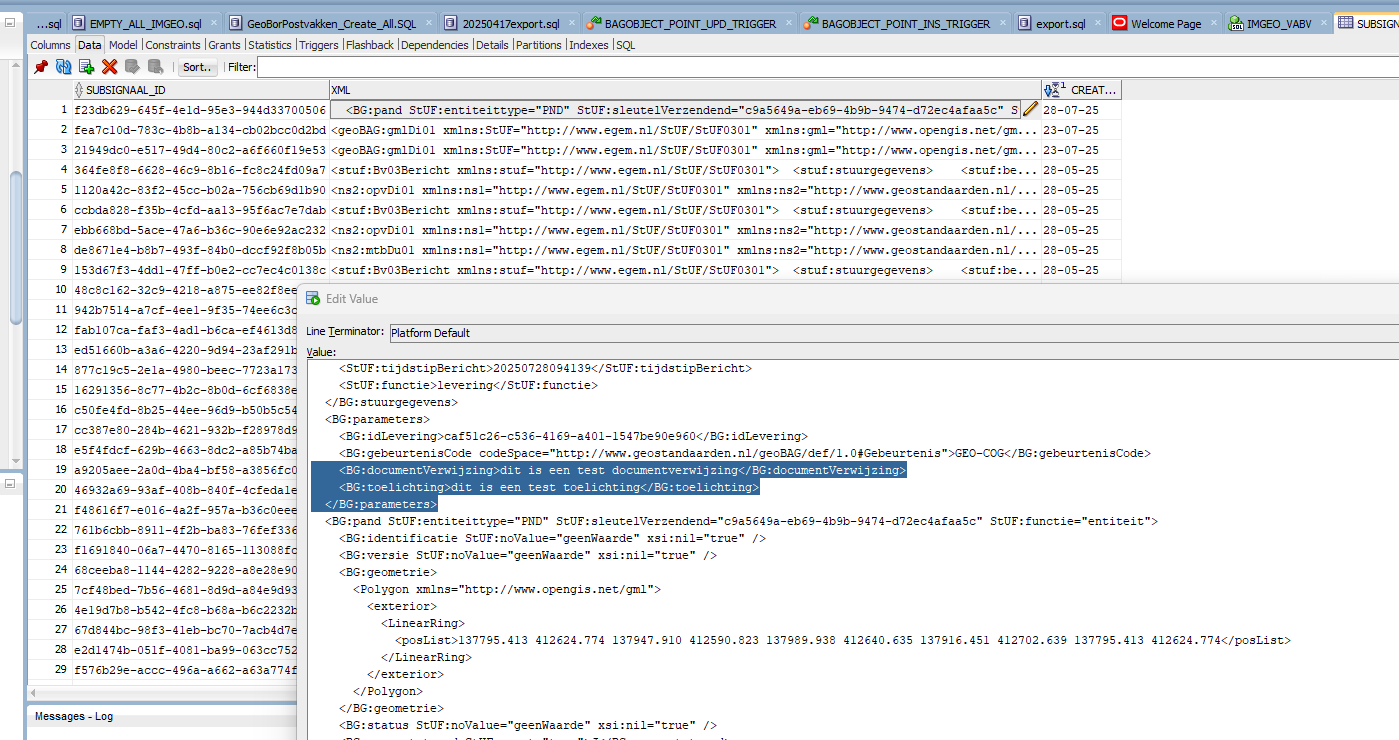Switch to EMPTY_ALL_IMGEO.sql tab
The width and height of the screenshot is (1399, 740).
(x=145, y=24)
